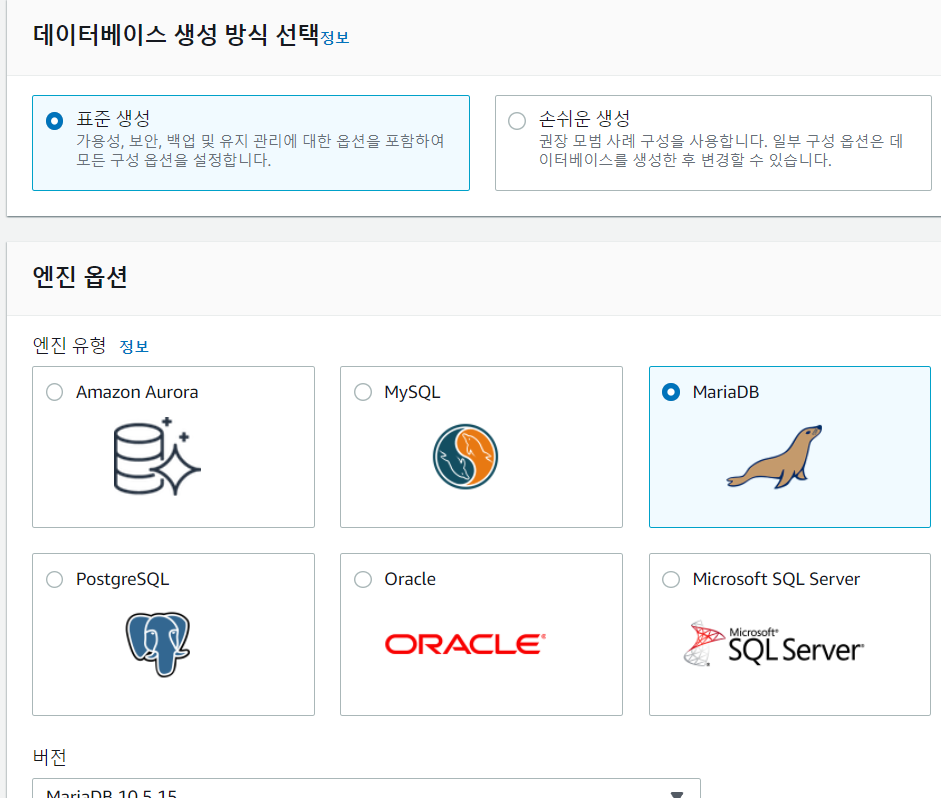The width and height of the screenshot is (941, 798).
Task: Click the MariaDB label text
Action: [726, 392]
